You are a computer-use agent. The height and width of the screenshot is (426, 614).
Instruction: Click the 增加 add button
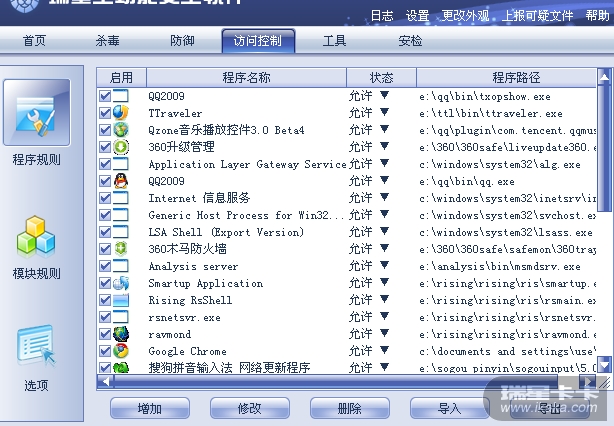point(150,408)
